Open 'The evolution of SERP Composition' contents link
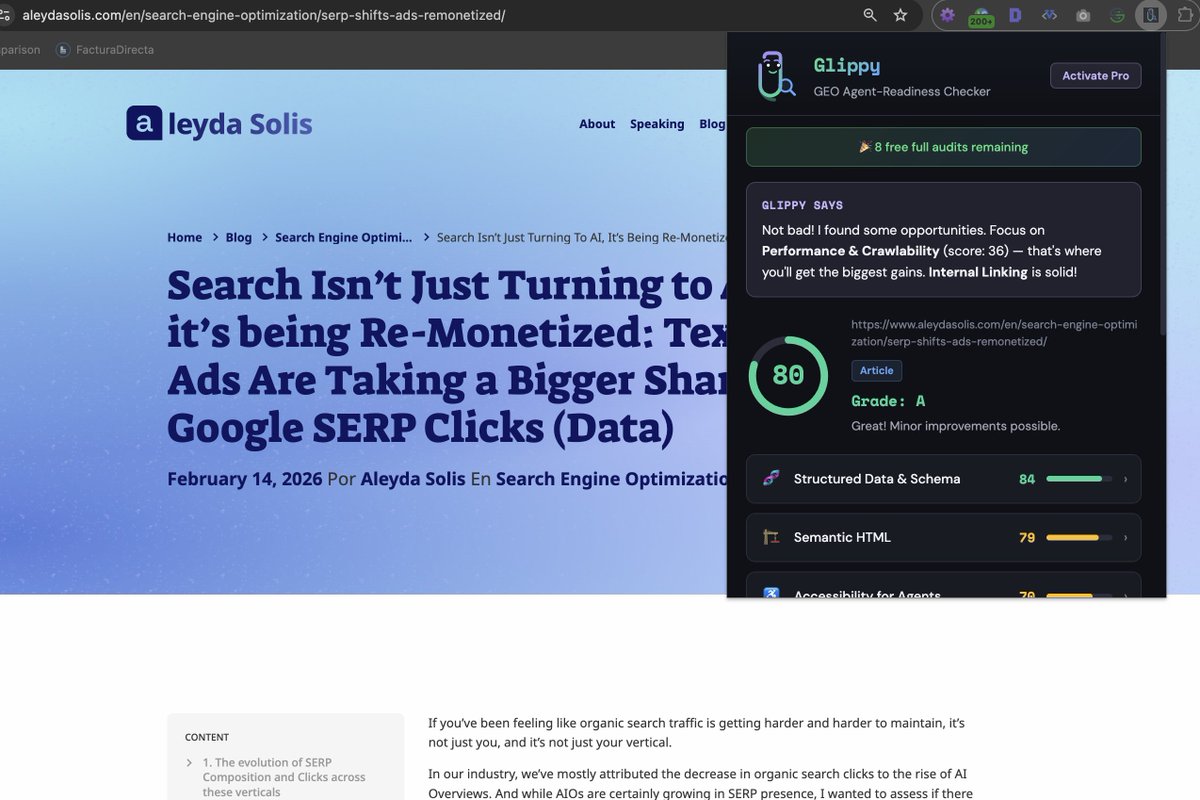 [284, 777]
